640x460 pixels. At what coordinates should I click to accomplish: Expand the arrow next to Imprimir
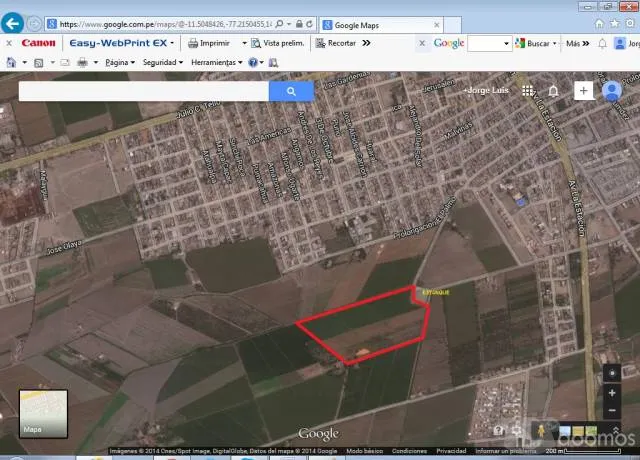pos(244,43)
